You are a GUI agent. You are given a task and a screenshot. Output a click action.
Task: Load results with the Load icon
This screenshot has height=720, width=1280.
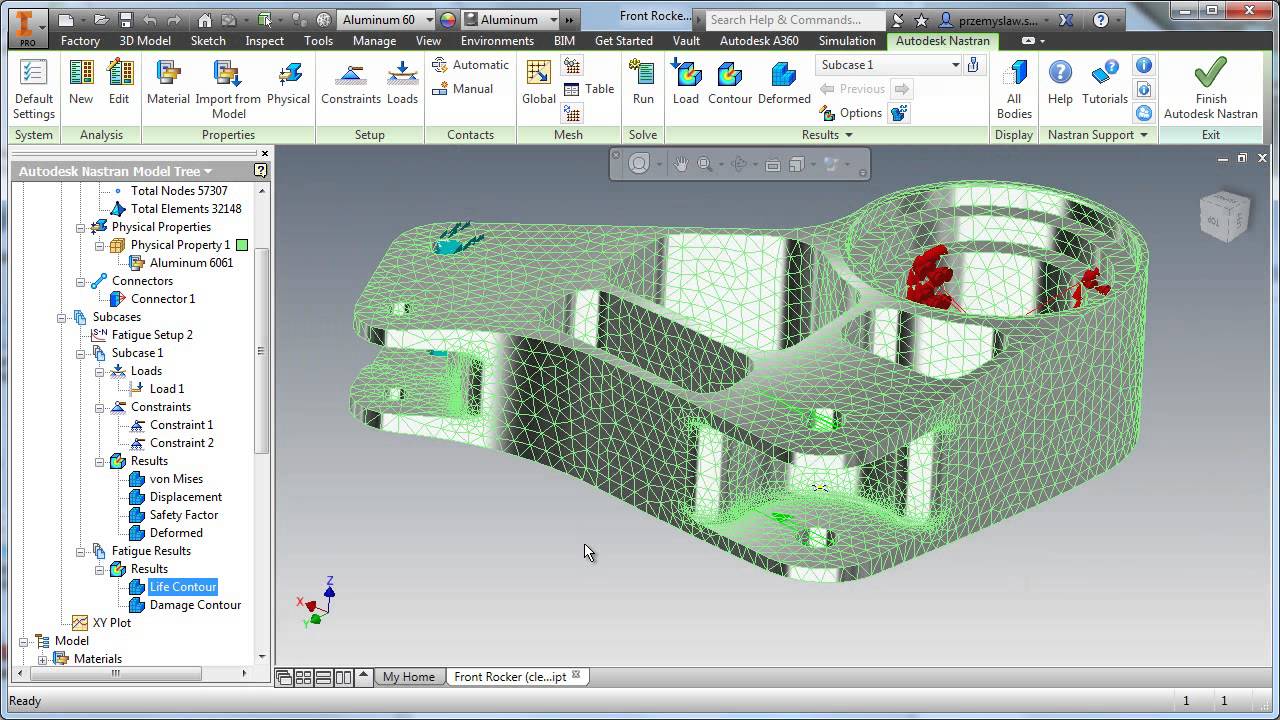[x=686, y=82]
